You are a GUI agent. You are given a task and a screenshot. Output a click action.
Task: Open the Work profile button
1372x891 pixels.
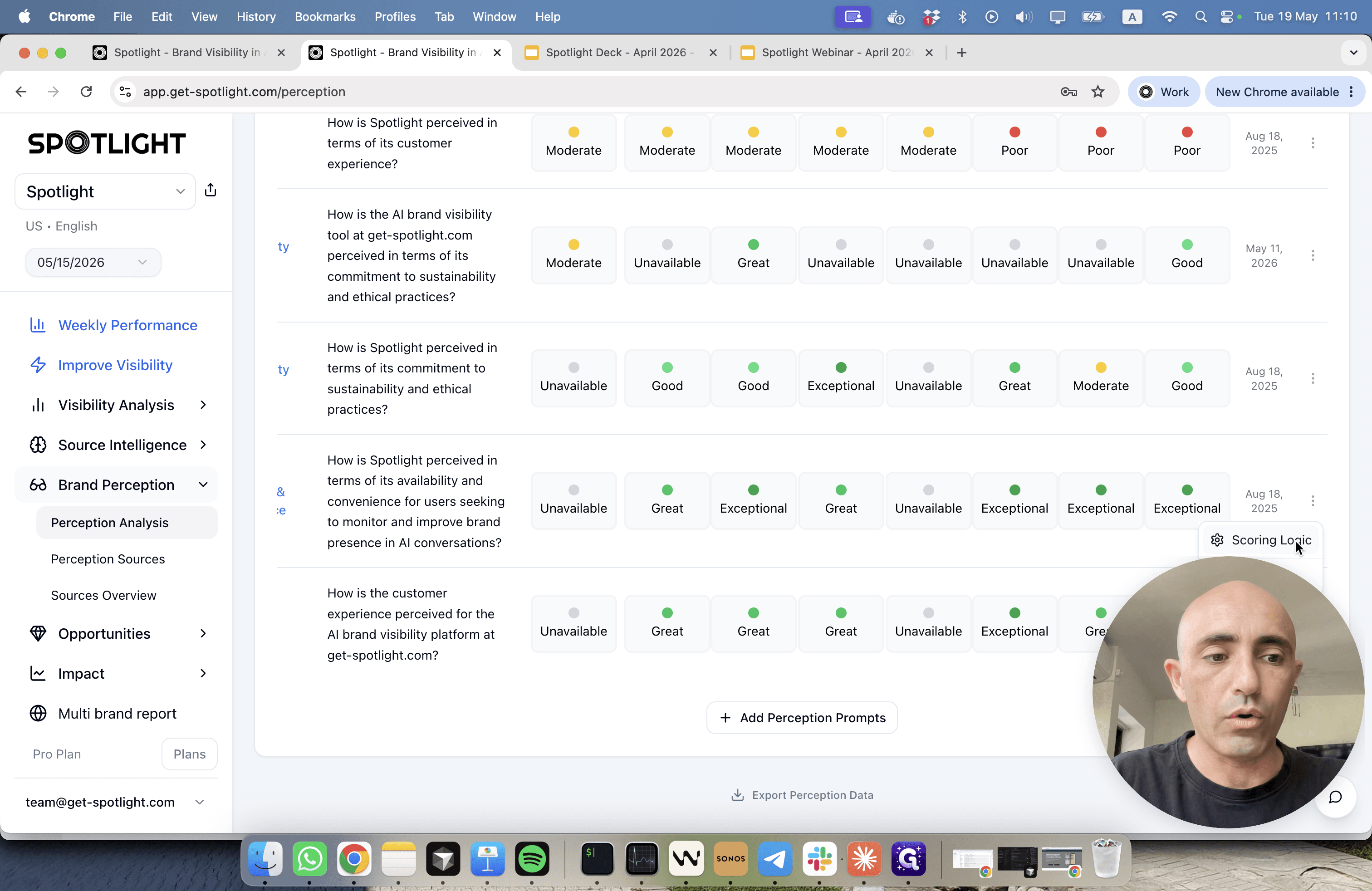(1163, 92)
